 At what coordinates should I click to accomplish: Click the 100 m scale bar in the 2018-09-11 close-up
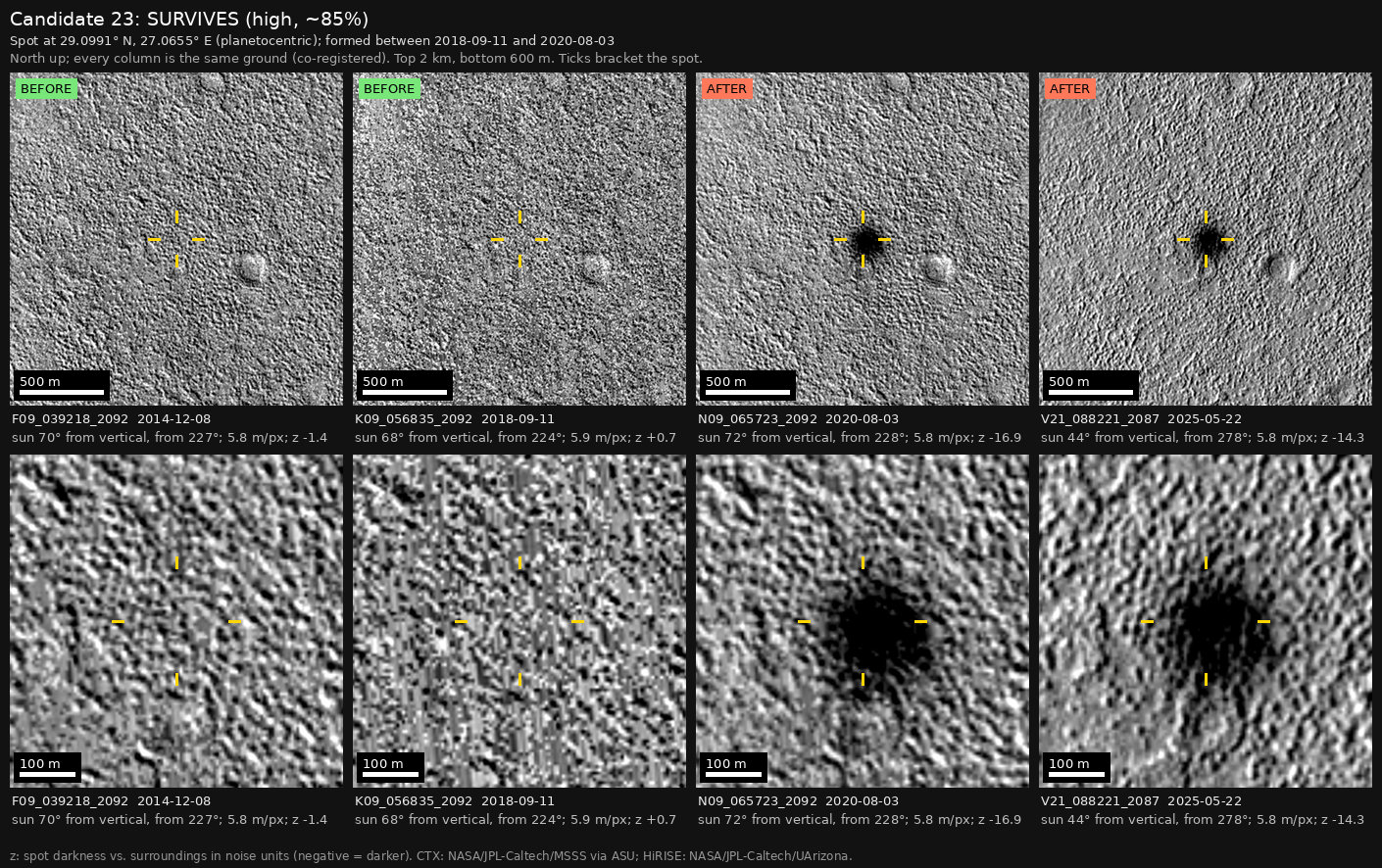(391, 768)
